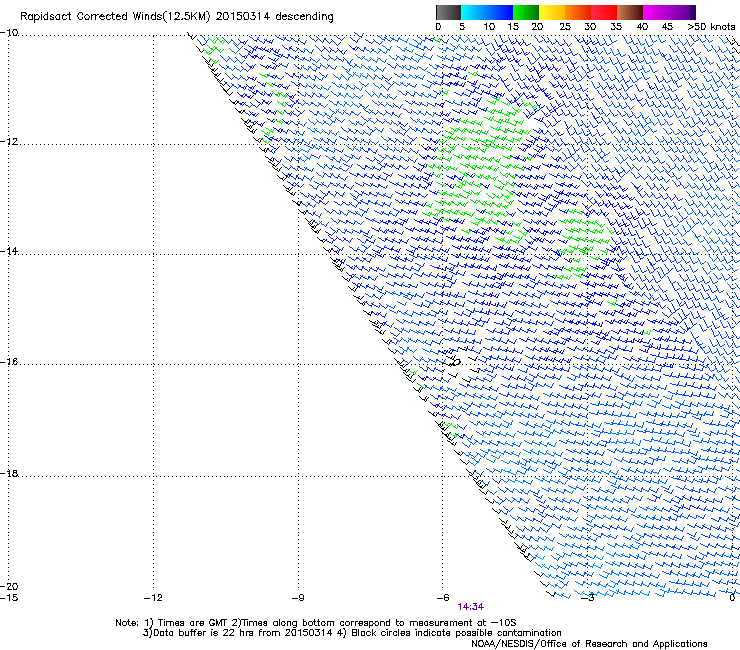Click the purple 14:34 time label
Image resolution: width=740 pixels, height=650 pixels.
click(x=471, y=607)
